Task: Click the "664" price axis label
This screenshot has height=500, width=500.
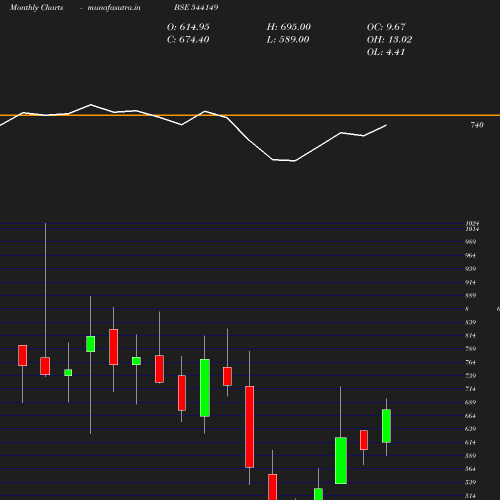Action: [x=470, y=416]
